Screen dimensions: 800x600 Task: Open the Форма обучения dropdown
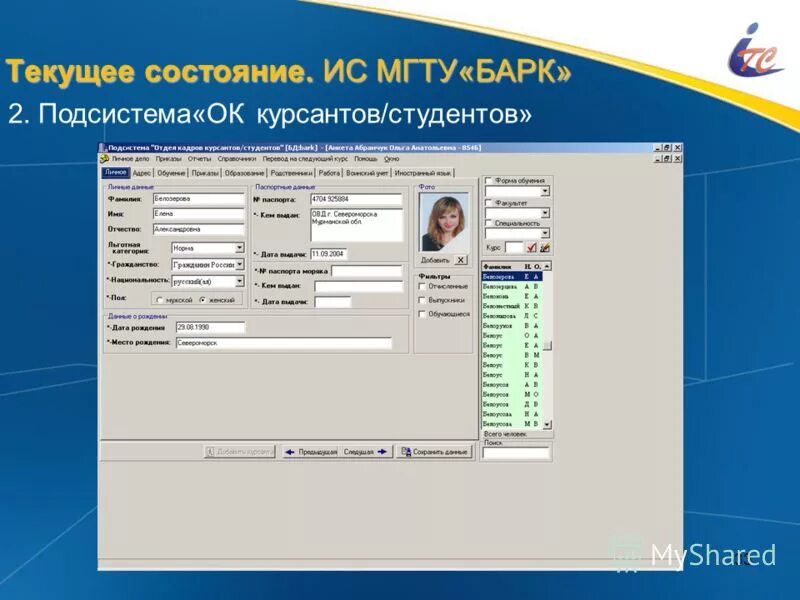coord(545,191)
